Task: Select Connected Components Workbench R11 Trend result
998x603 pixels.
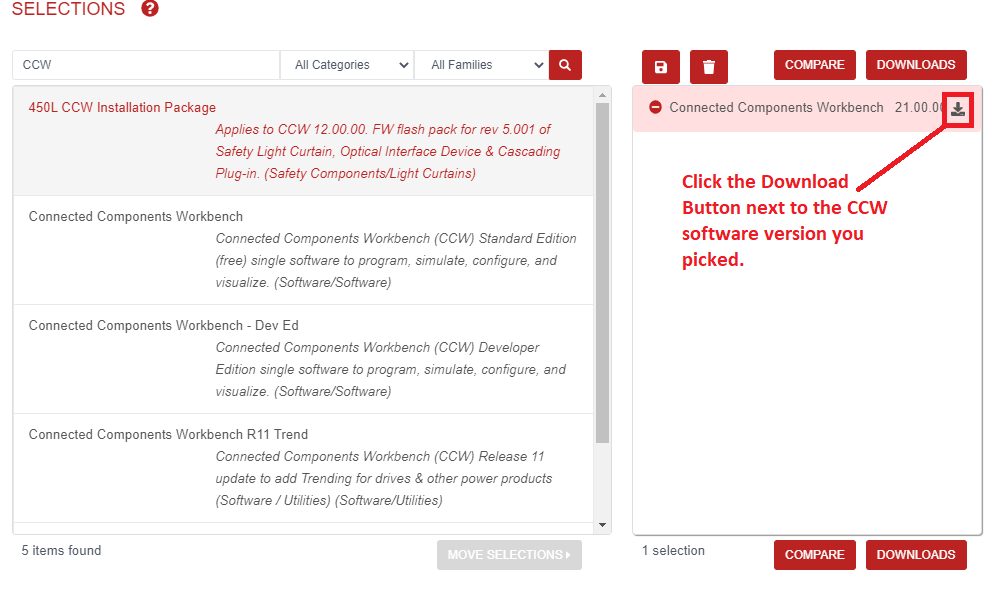Action: (304, 468)
